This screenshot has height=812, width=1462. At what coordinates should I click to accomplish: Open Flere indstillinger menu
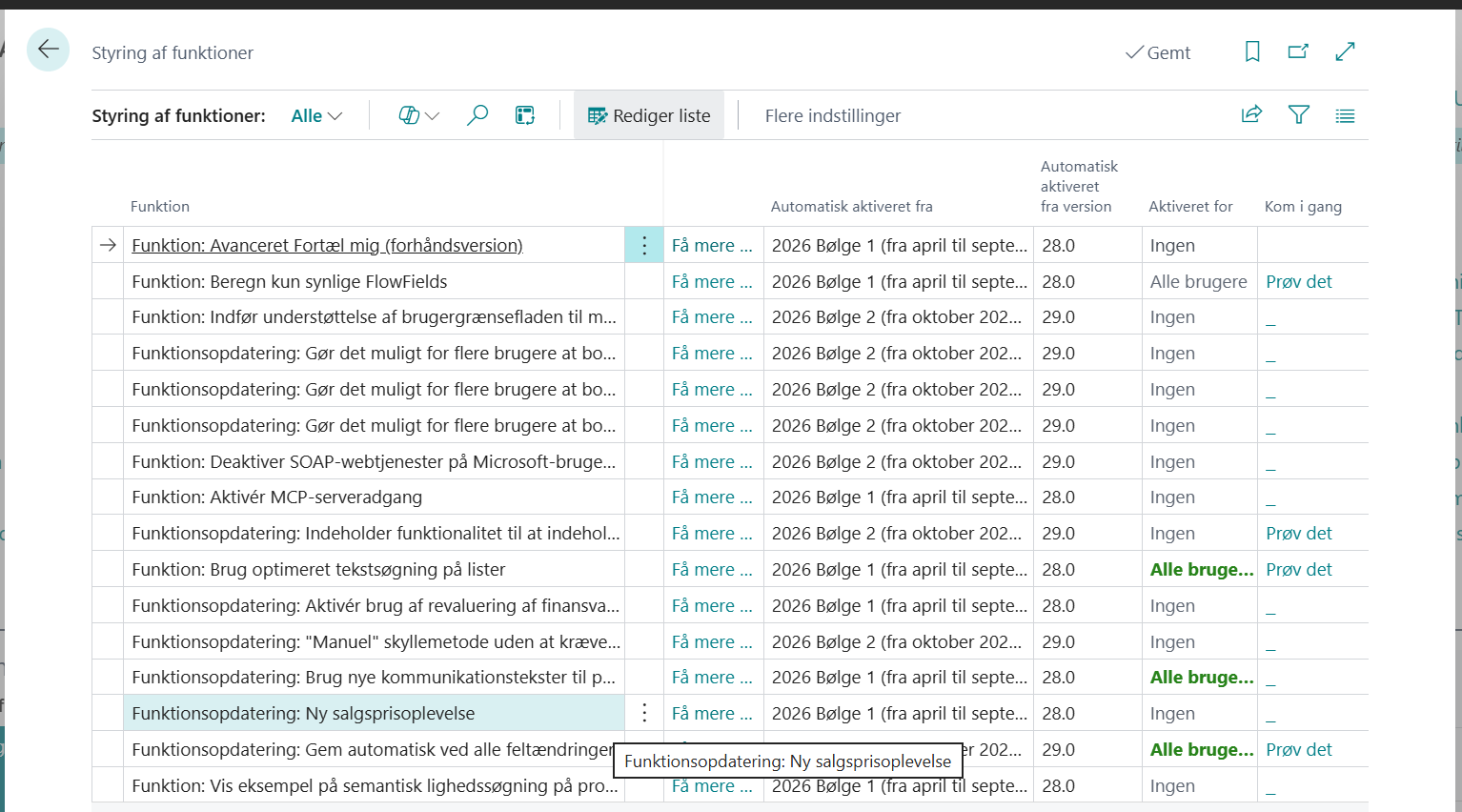coord(832,115)
